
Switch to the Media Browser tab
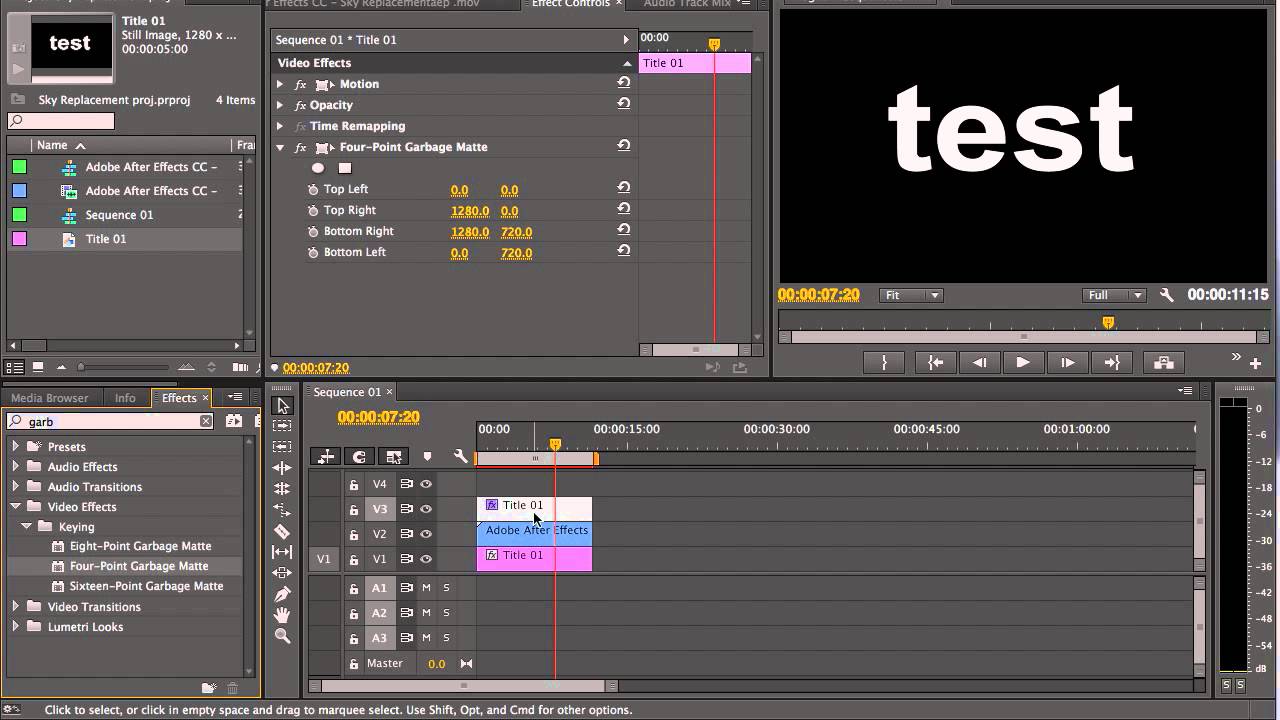(49, 398)
